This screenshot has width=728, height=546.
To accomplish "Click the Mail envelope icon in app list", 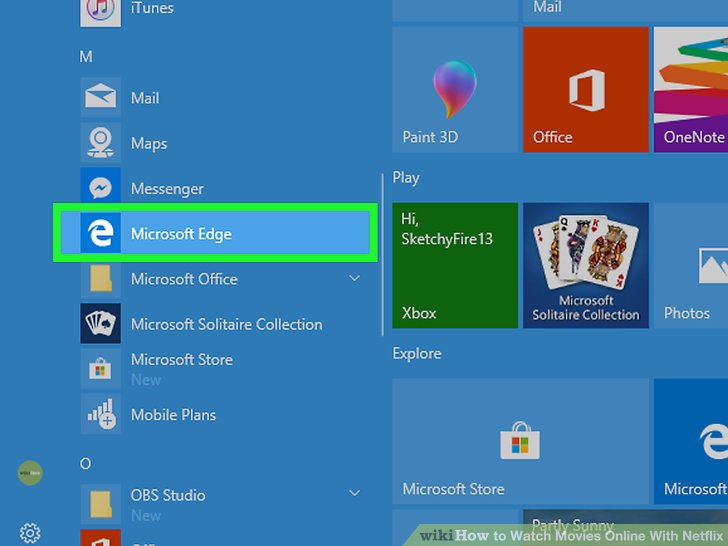I will (x=100, y=97).
